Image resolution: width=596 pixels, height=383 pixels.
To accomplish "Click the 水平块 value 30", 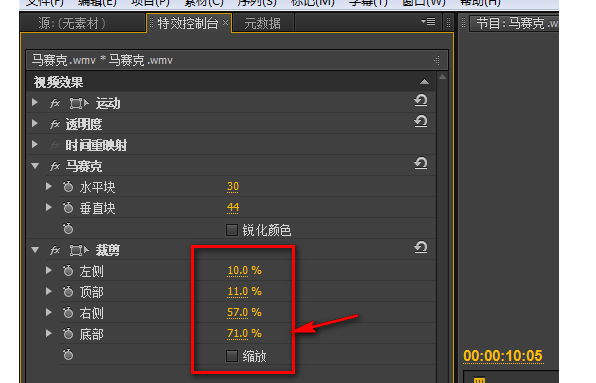I will (x=233, y=187).
